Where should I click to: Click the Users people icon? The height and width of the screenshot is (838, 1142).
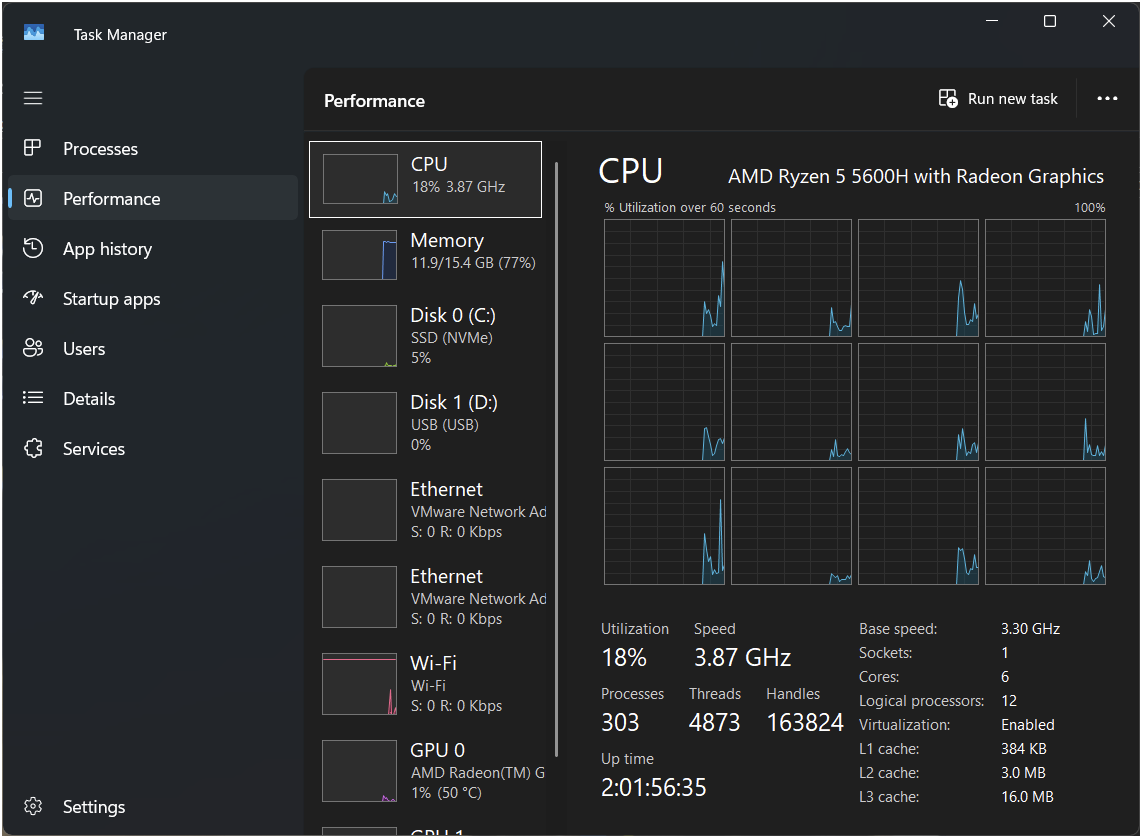[x=33, y=348]
